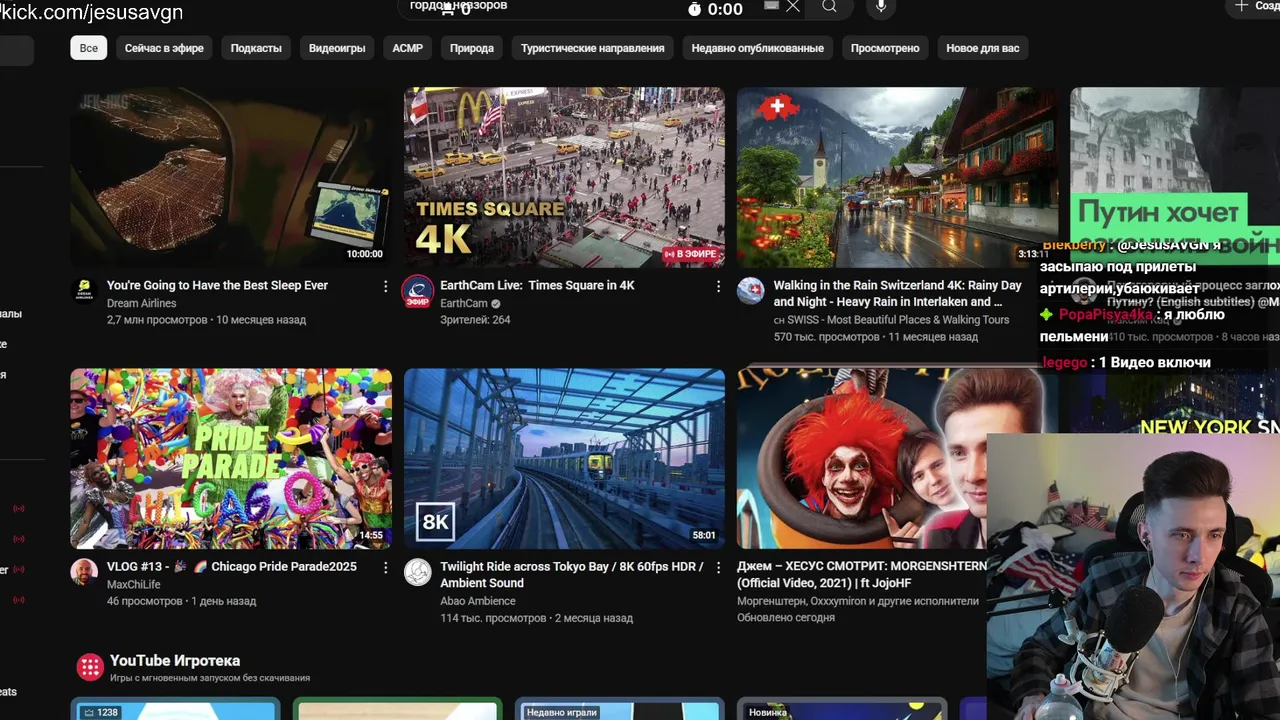Select the "ACMP" filter chip
The height and width of the screenshot is (720, 1280).
pos(407,48)
